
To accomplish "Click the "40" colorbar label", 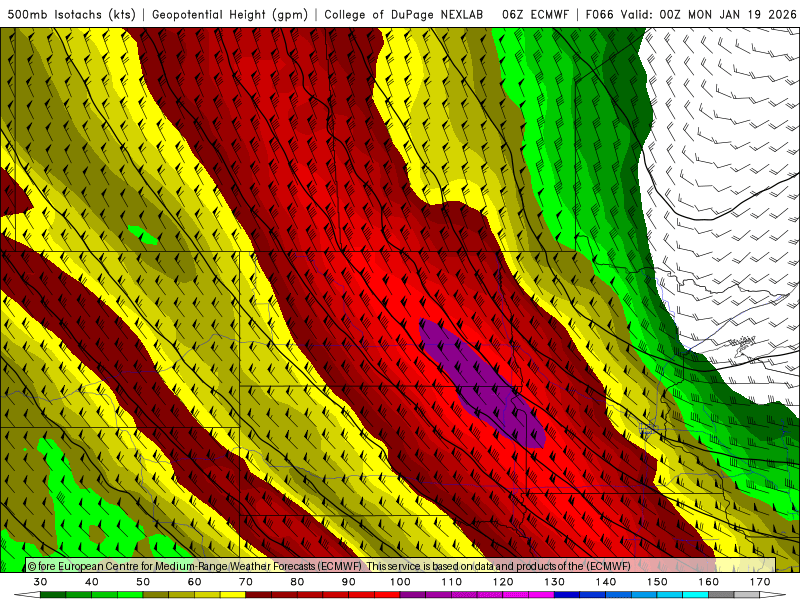I will click(x=92, y=582).
